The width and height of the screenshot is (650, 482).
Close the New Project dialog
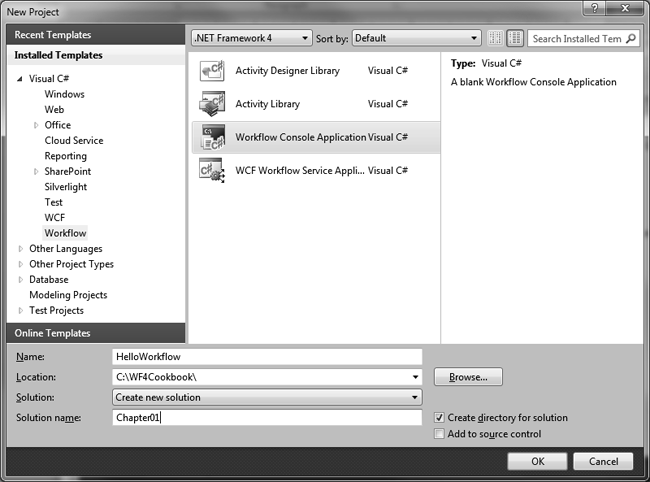coord(625,8)
